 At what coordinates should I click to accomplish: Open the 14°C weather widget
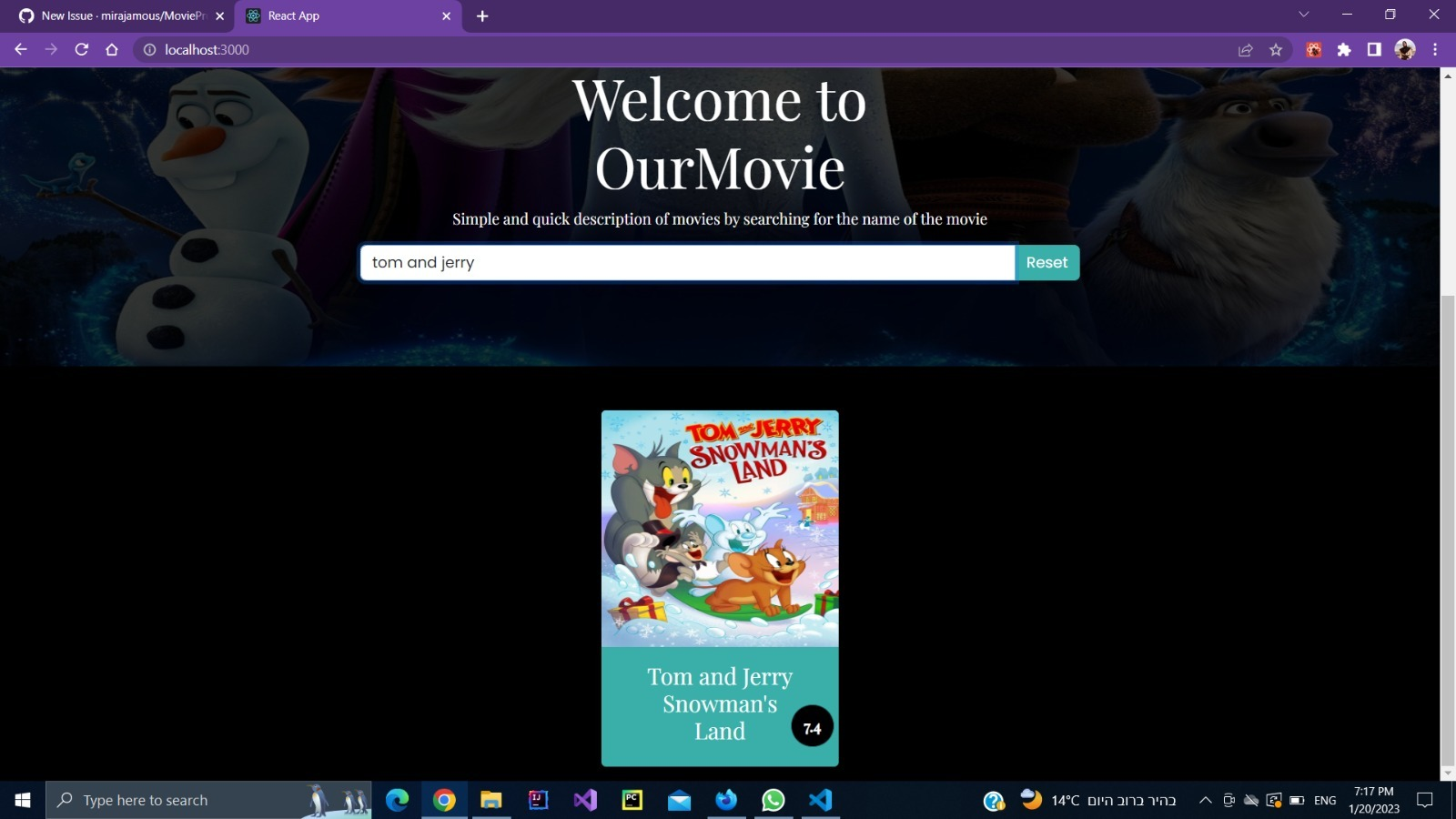(1097, 800)
